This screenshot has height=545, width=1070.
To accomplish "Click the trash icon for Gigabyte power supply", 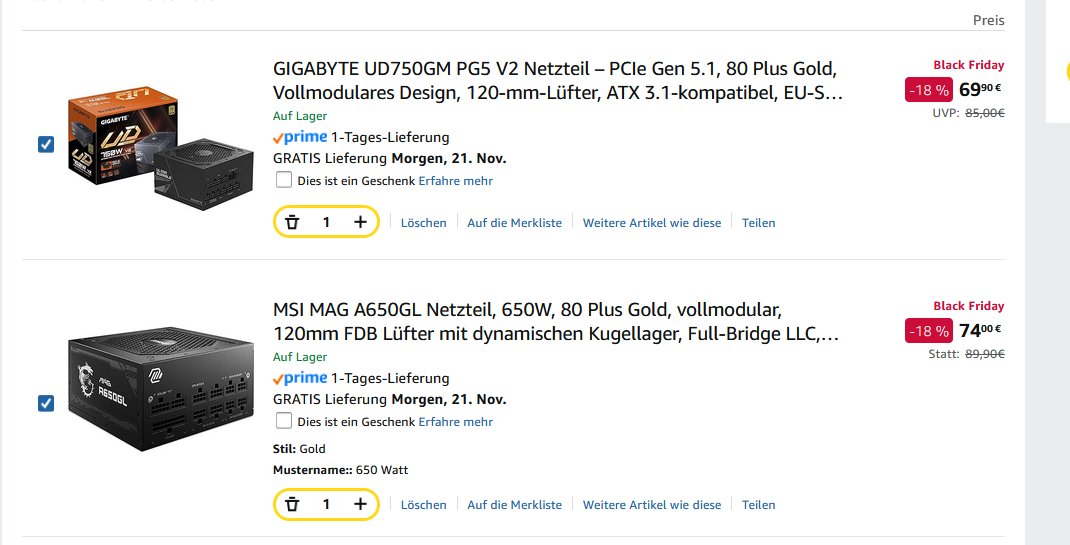I will [x=292, y=222].
